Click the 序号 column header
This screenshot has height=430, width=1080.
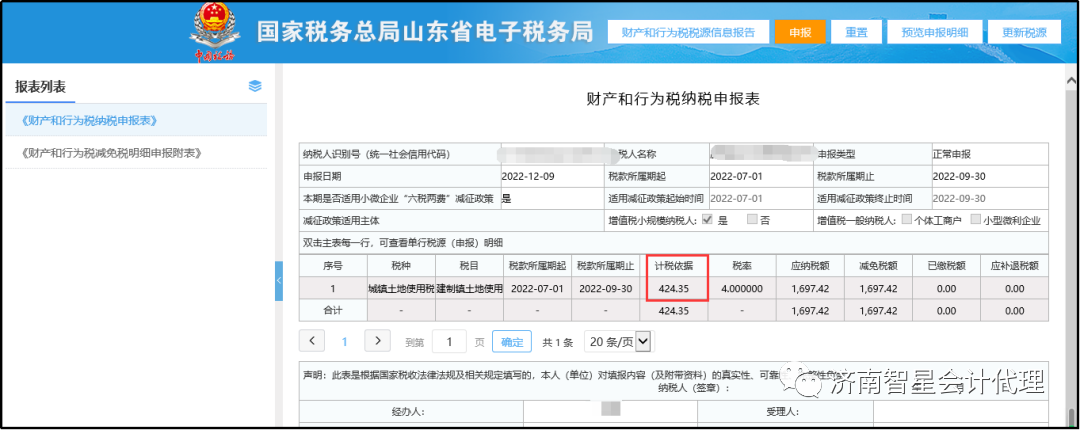tap(333, 265)
